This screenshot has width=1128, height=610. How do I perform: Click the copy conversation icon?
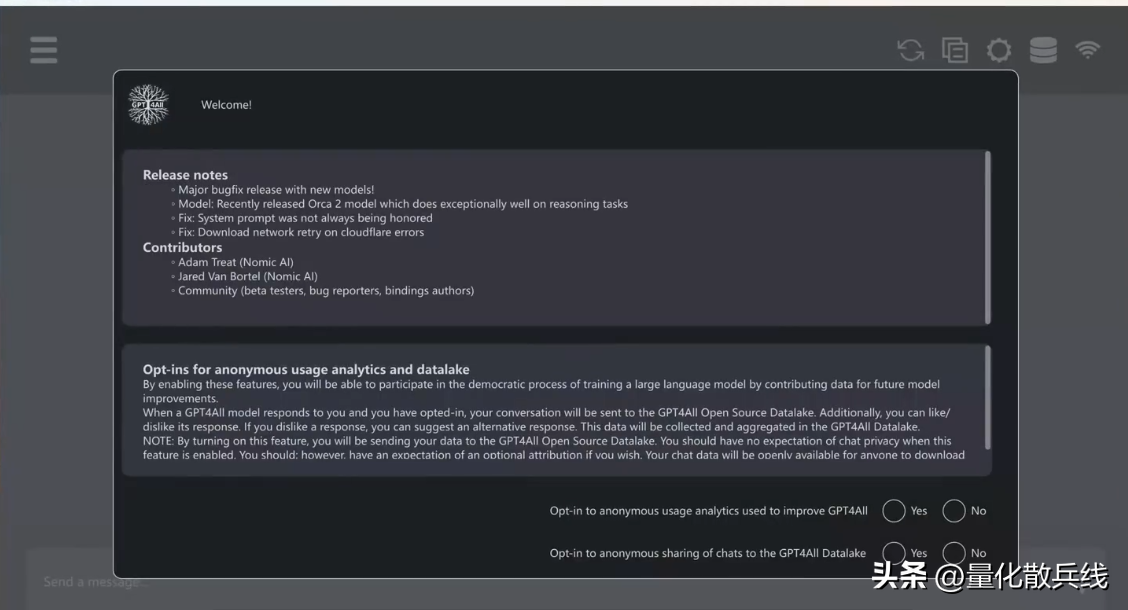click(x=955, y=50)
